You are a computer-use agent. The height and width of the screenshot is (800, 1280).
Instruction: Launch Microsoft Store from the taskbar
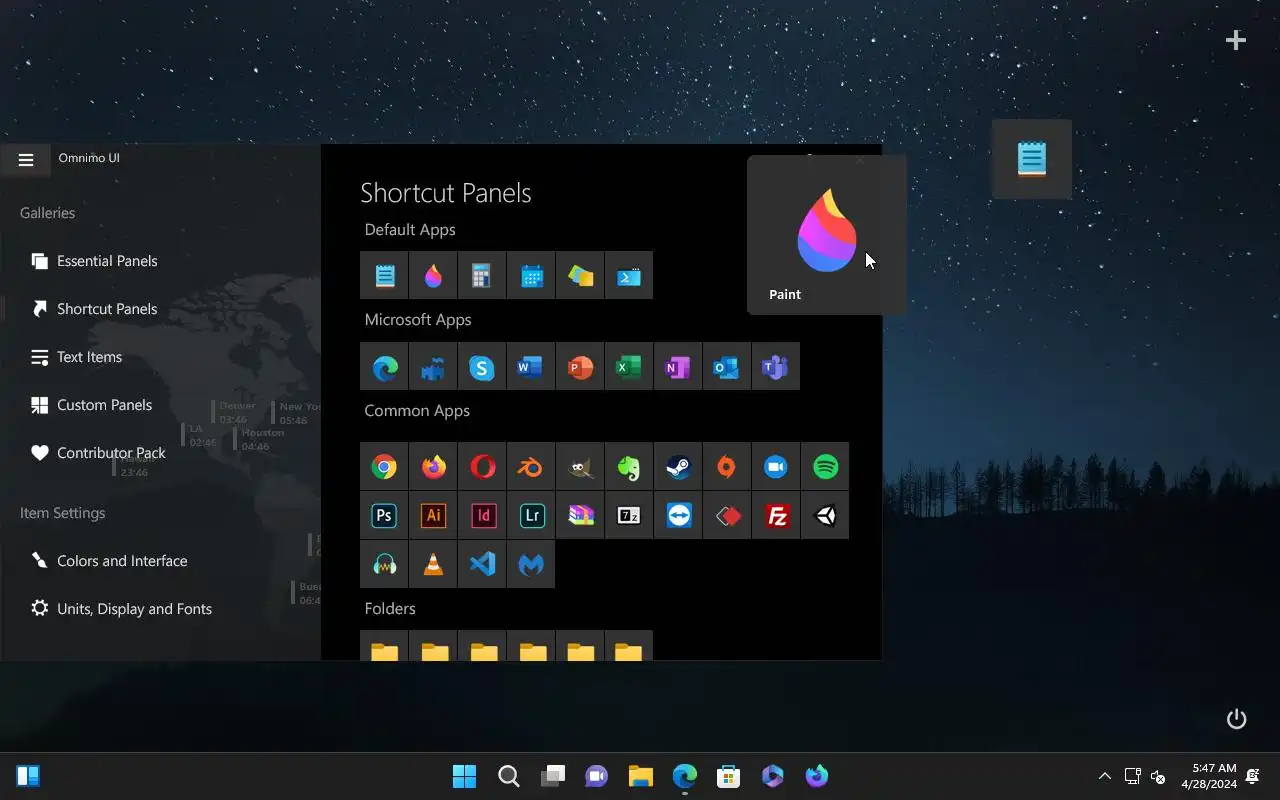coord(728,776)
